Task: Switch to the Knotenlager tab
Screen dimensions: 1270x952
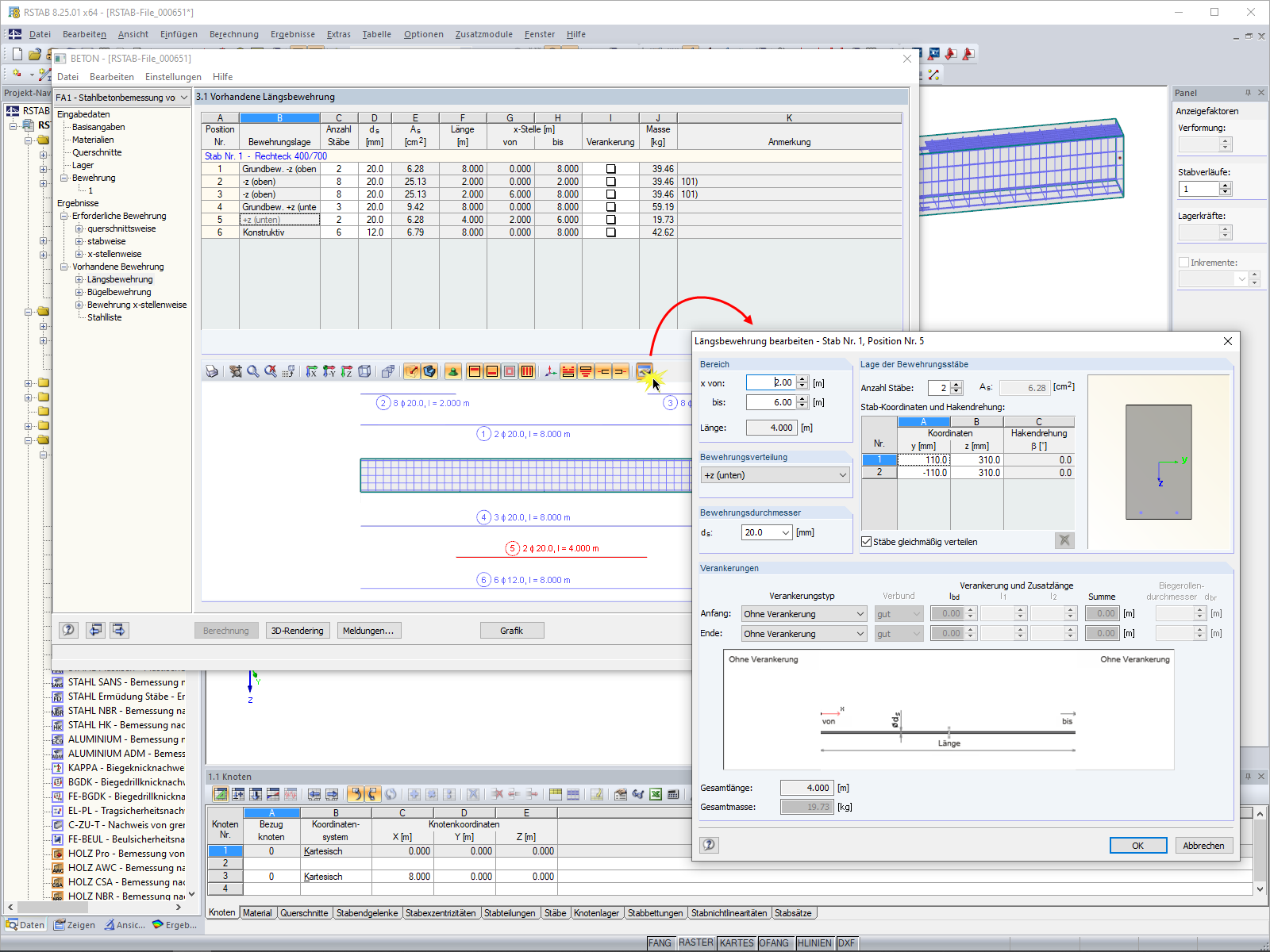Action: [596, 913]
